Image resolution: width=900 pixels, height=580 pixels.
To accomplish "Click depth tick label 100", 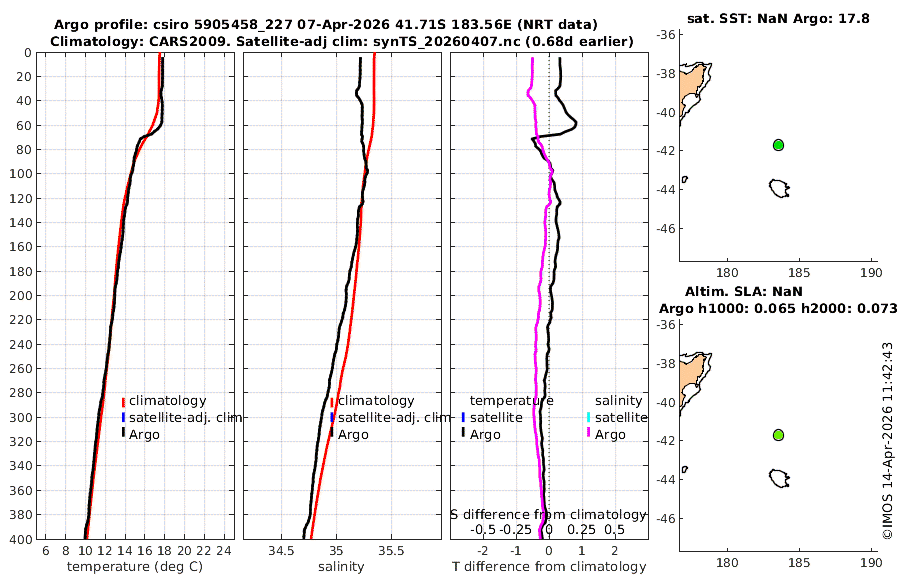I will 20,174.
